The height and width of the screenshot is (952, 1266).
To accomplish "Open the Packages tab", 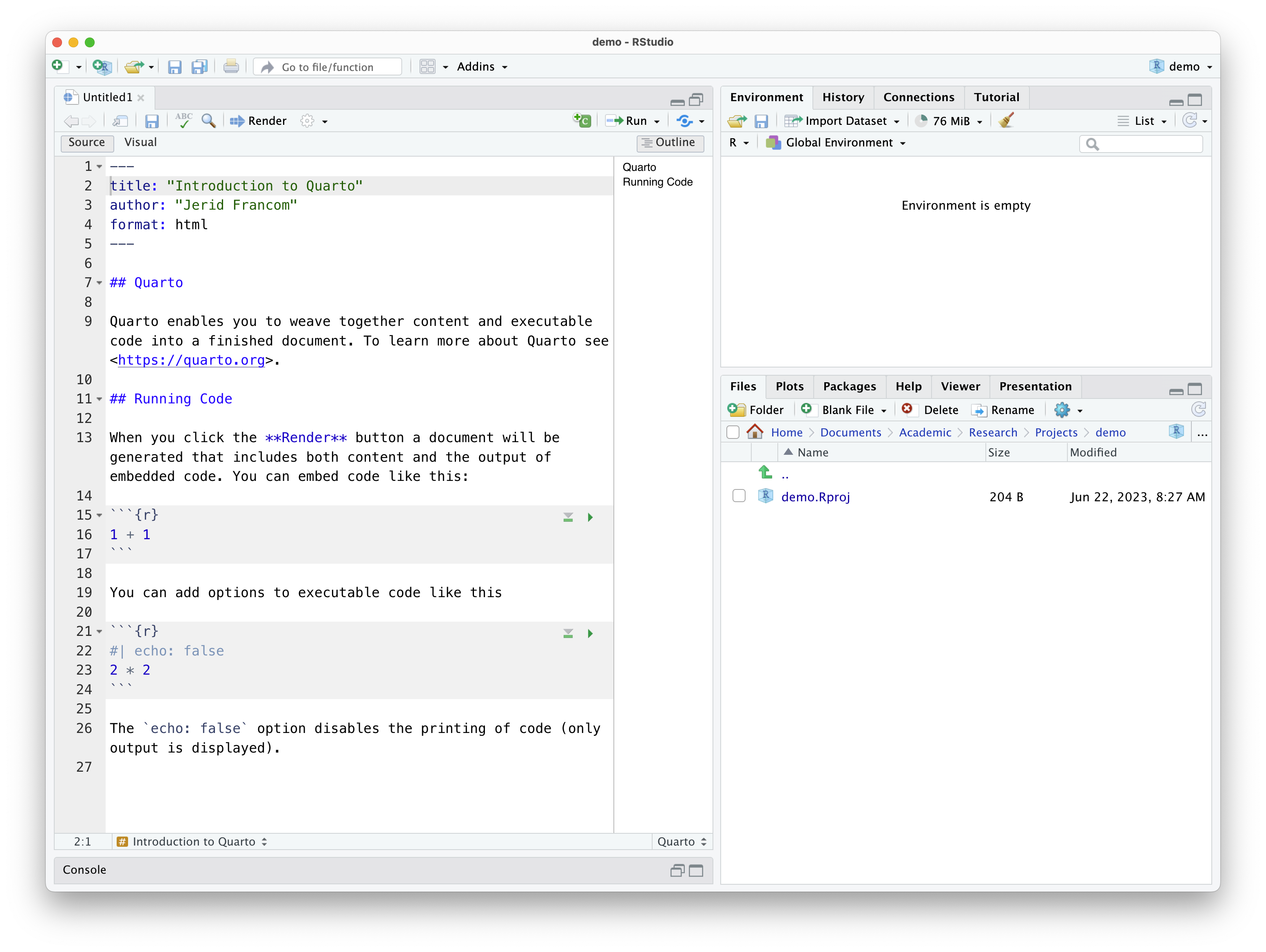I will [x=849, y=386].
